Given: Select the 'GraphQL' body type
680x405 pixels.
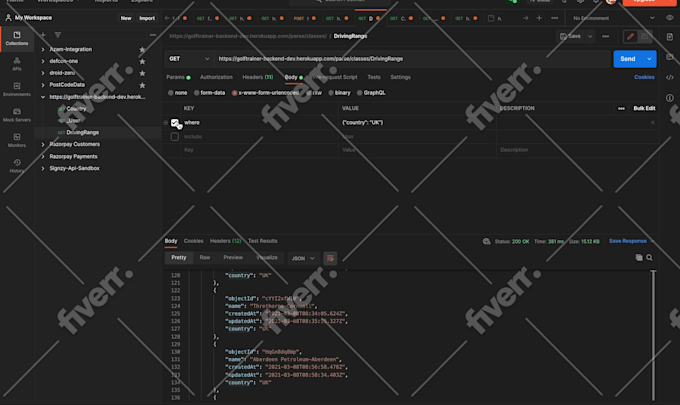Looking at the screenshot, I should point(371,93).
